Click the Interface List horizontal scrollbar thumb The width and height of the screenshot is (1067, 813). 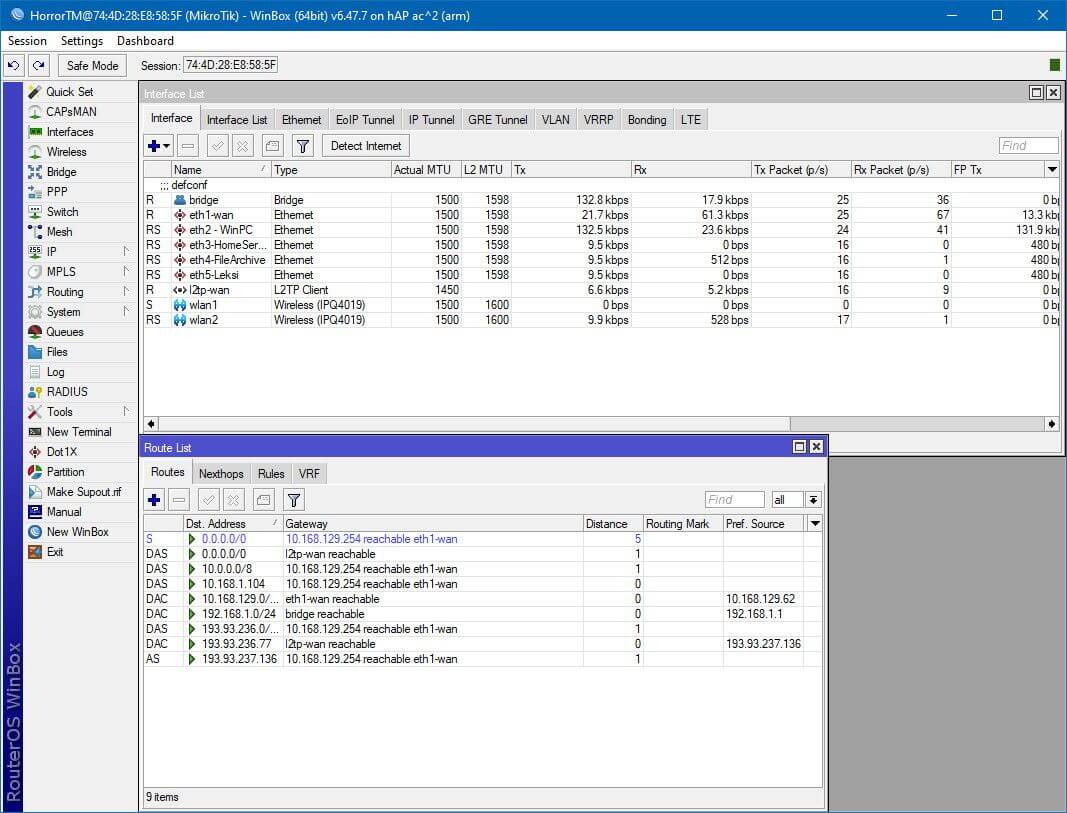tap(474, 424)
